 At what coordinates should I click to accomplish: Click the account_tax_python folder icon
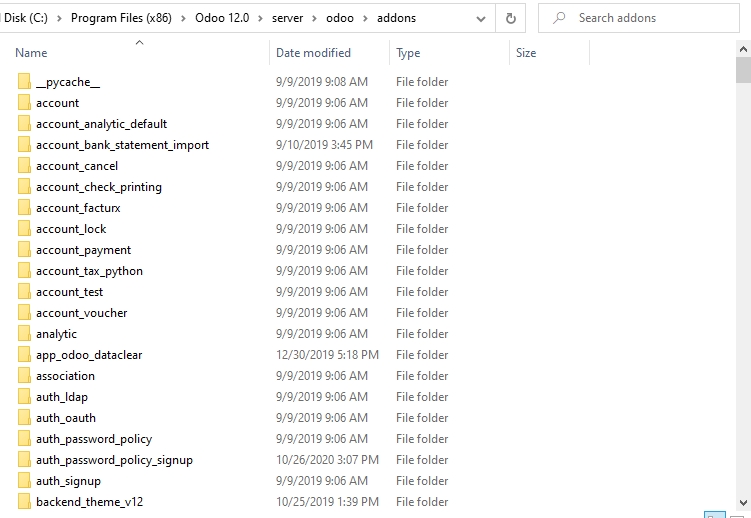24,271
